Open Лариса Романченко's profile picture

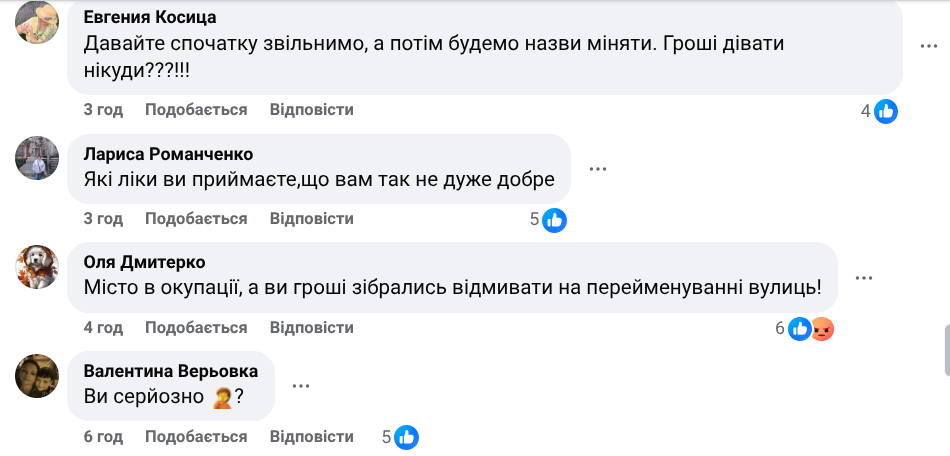click(38, 157)
